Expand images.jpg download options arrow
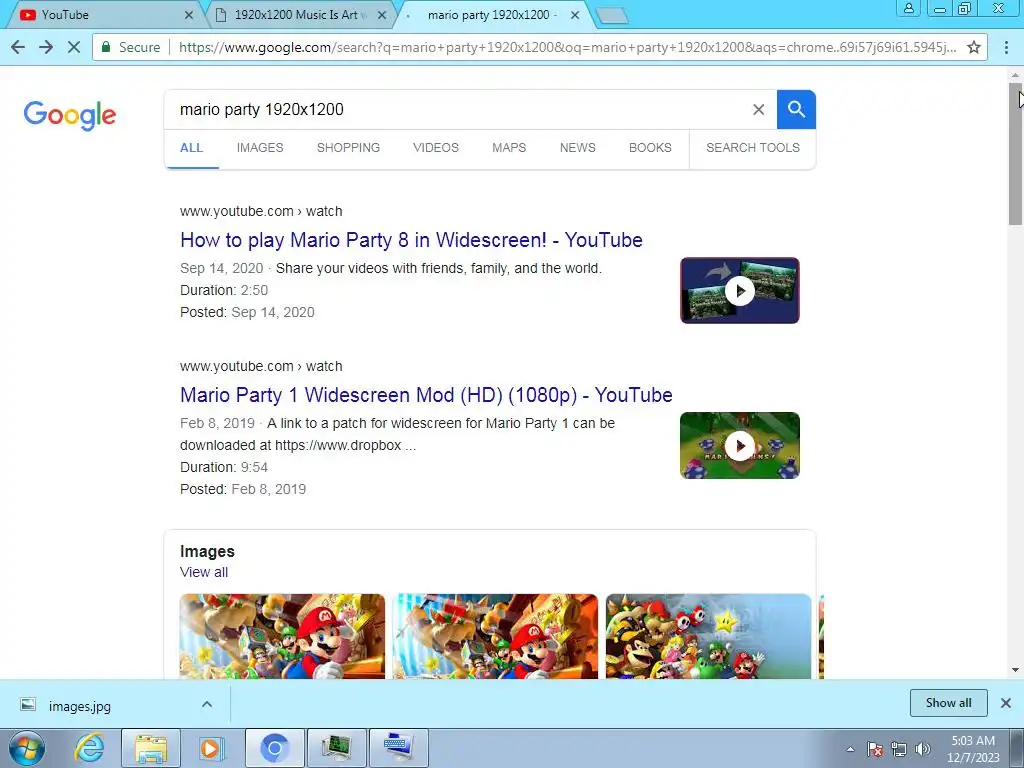This screenshot has width=1024, height=768. coord(207,704)
